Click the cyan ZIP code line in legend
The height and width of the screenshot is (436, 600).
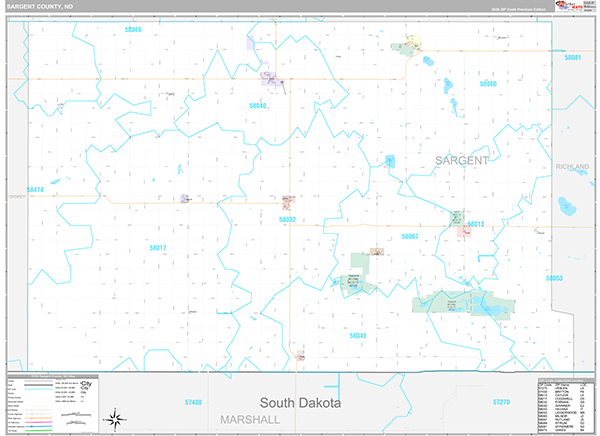point(39,389)
